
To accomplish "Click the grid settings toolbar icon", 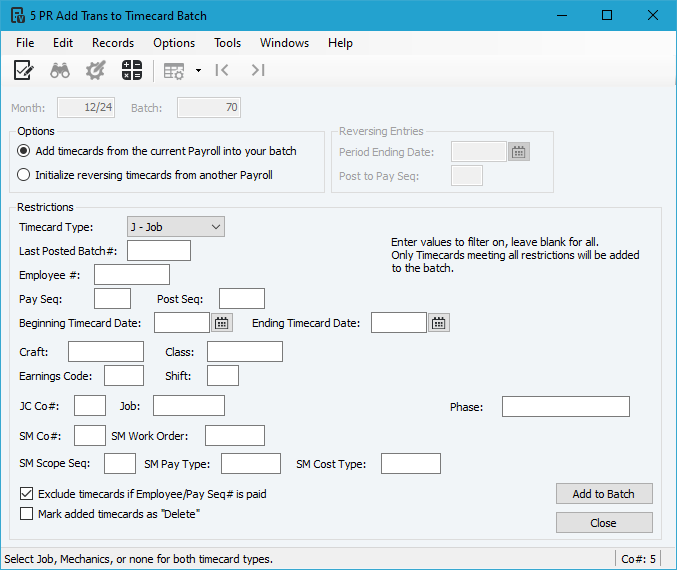I will coord(174,71).
